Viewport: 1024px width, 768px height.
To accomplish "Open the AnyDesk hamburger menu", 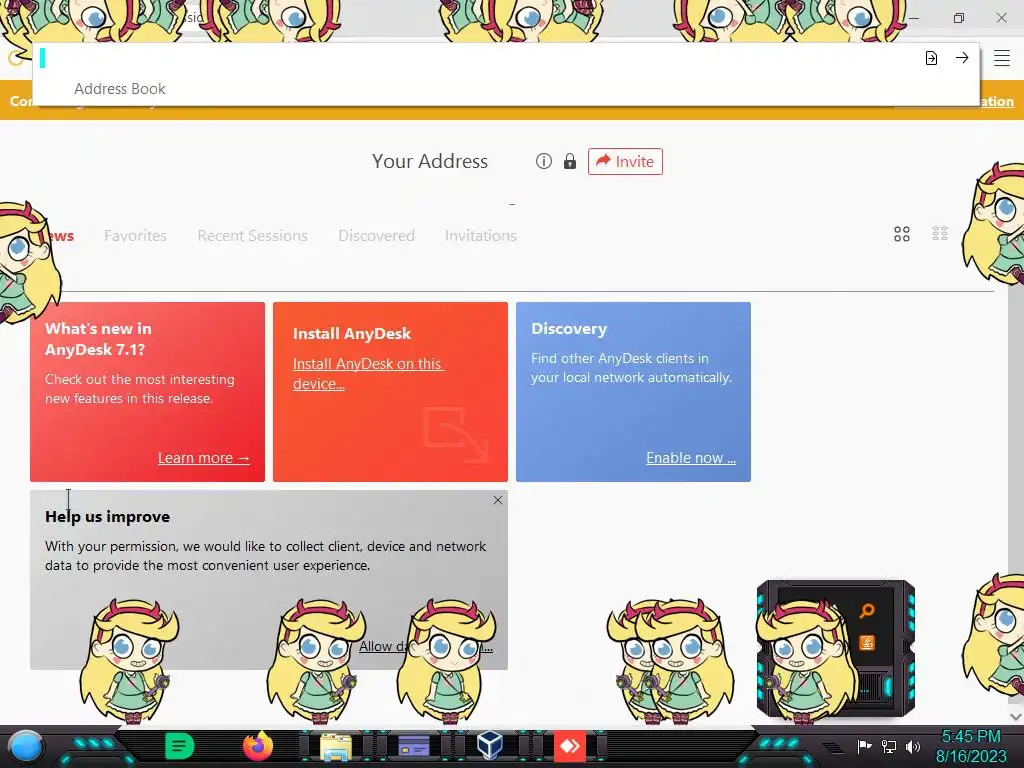I will 1002,58.
